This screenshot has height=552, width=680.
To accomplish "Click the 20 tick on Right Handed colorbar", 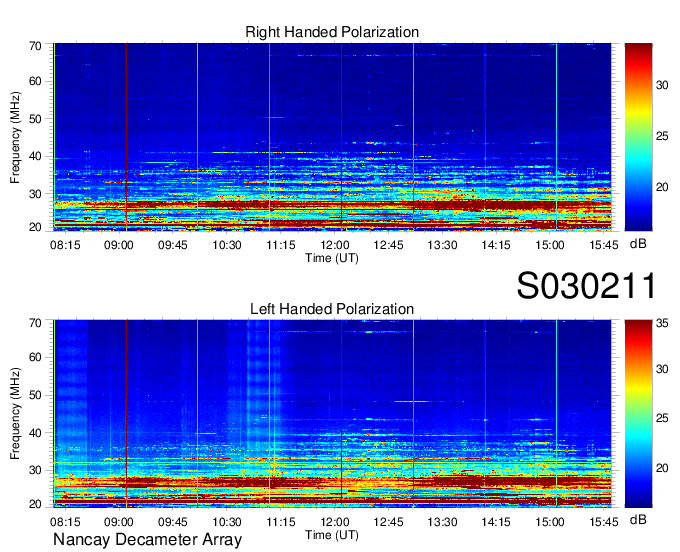I will point(662,187).
